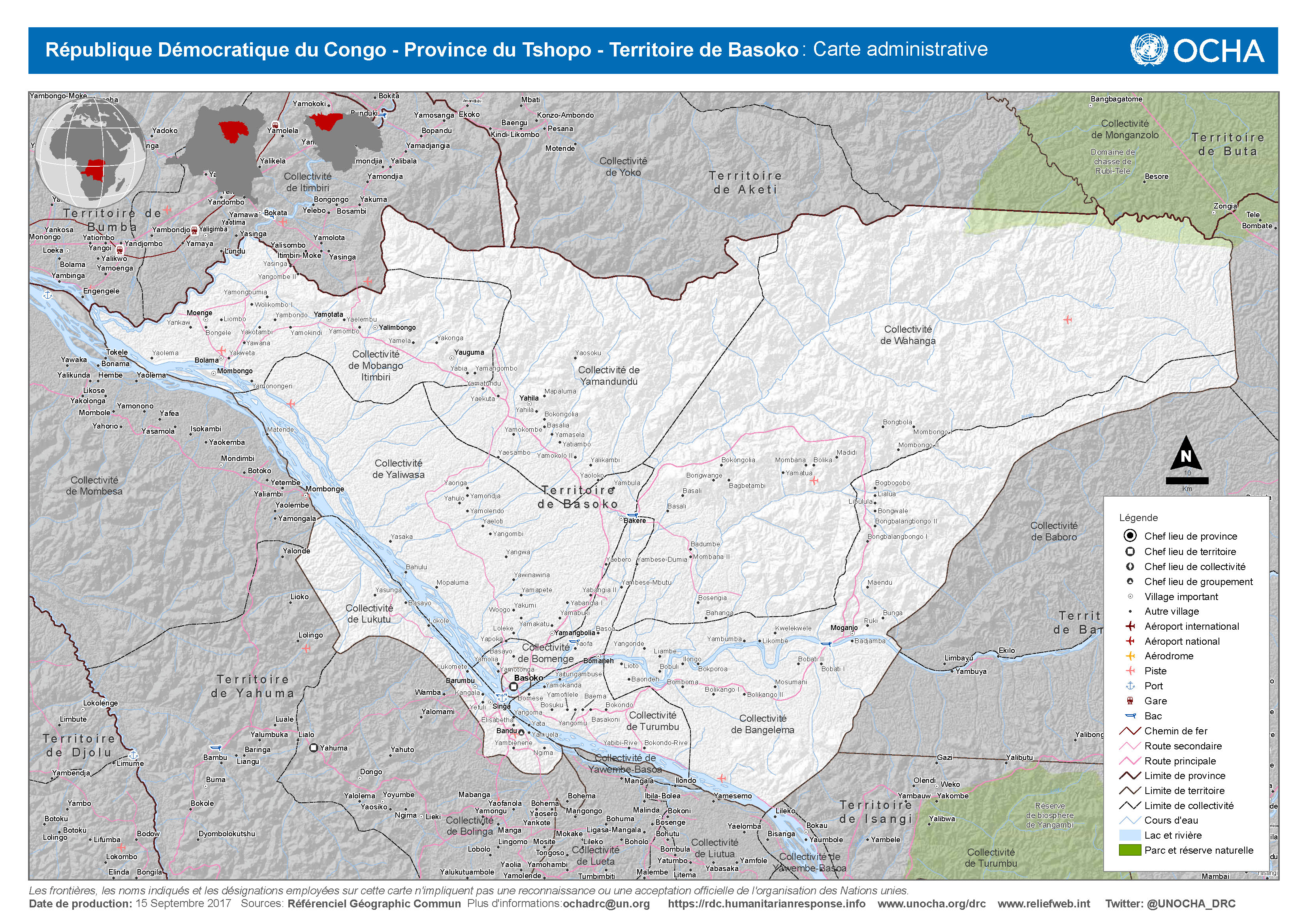This screenshot has height=924, width=1307.
Task: Click the Basoko territory capital marker
Action: [513, 687]
